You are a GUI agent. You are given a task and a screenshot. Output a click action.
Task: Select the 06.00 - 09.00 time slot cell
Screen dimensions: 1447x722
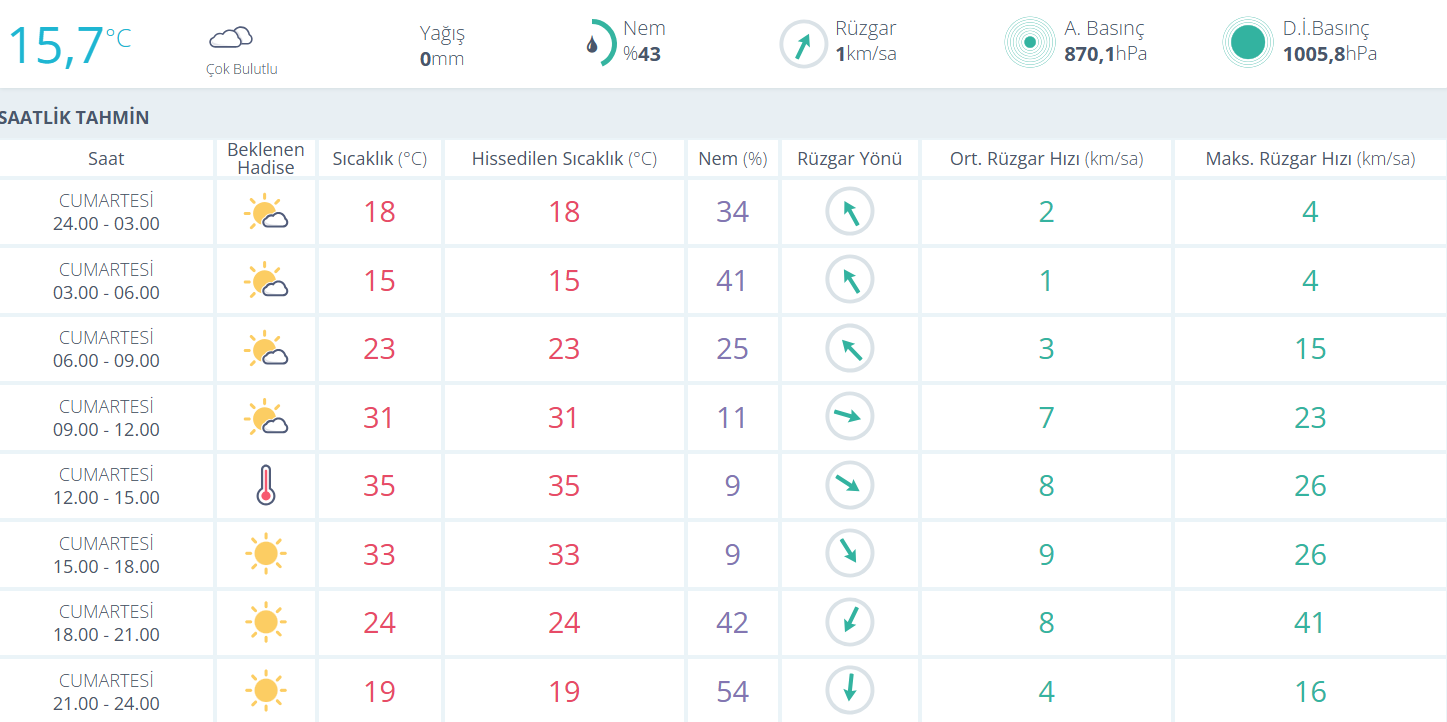point(106,349)
